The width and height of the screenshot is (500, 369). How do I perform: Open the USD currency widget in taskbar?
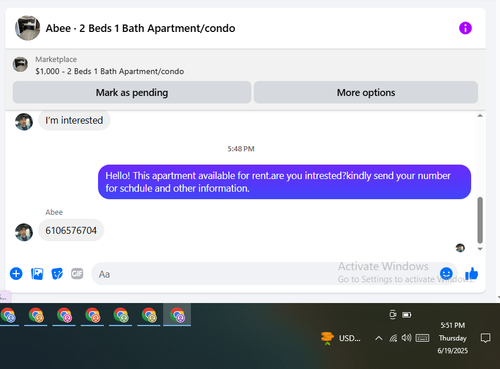coord(341,338)
